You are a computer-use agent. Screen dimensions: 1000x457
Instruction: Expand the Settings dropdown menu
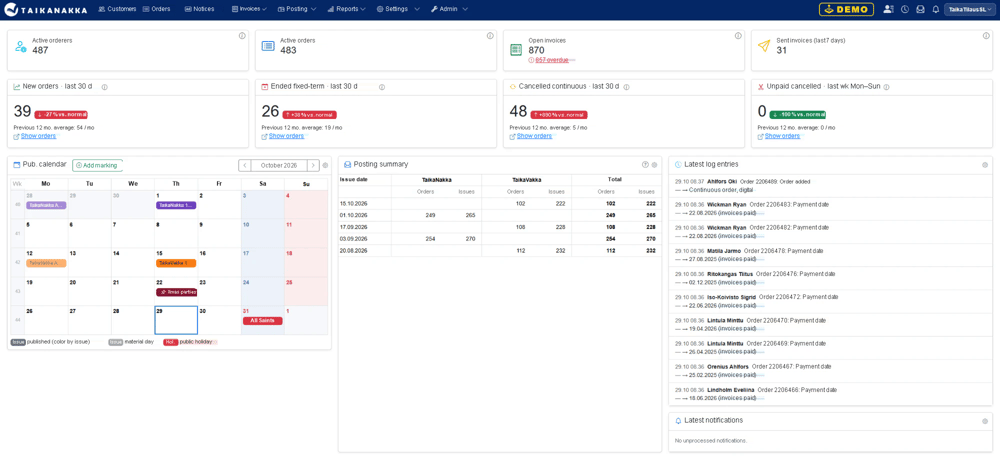tap(398, 10)
